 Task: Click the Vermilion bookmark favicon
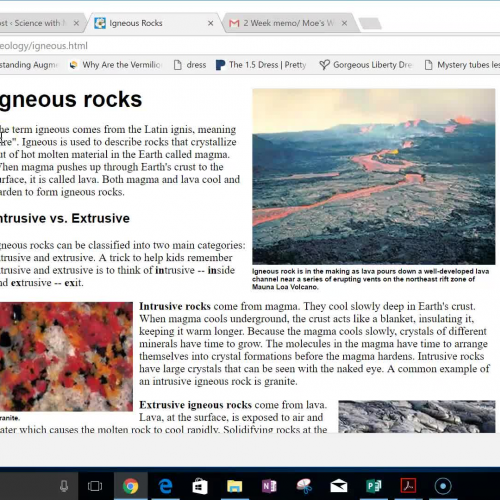[x=73, y=65]
